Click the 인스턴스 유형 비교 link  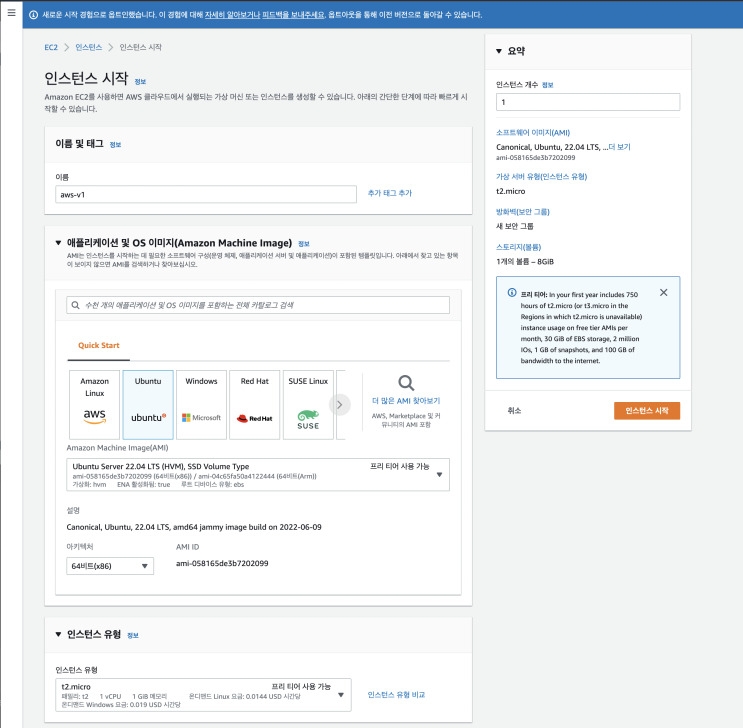(396, 695)
